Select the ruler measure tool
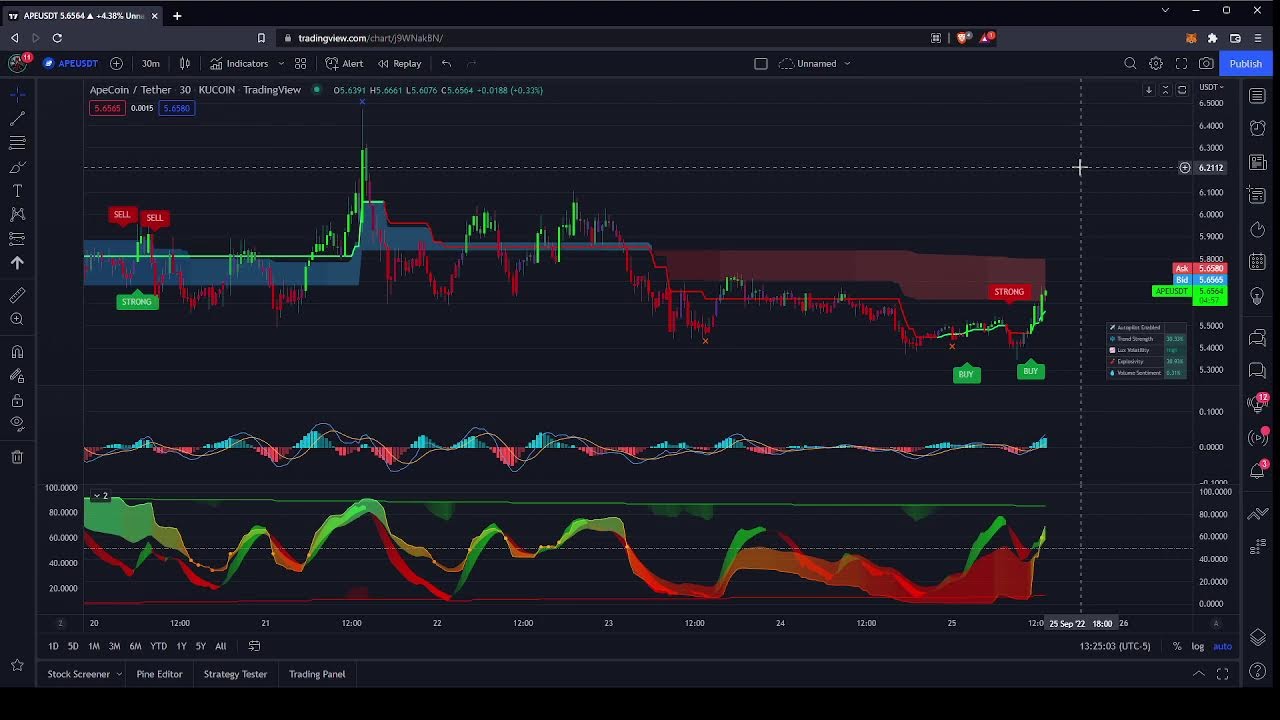 coord(17,295)
